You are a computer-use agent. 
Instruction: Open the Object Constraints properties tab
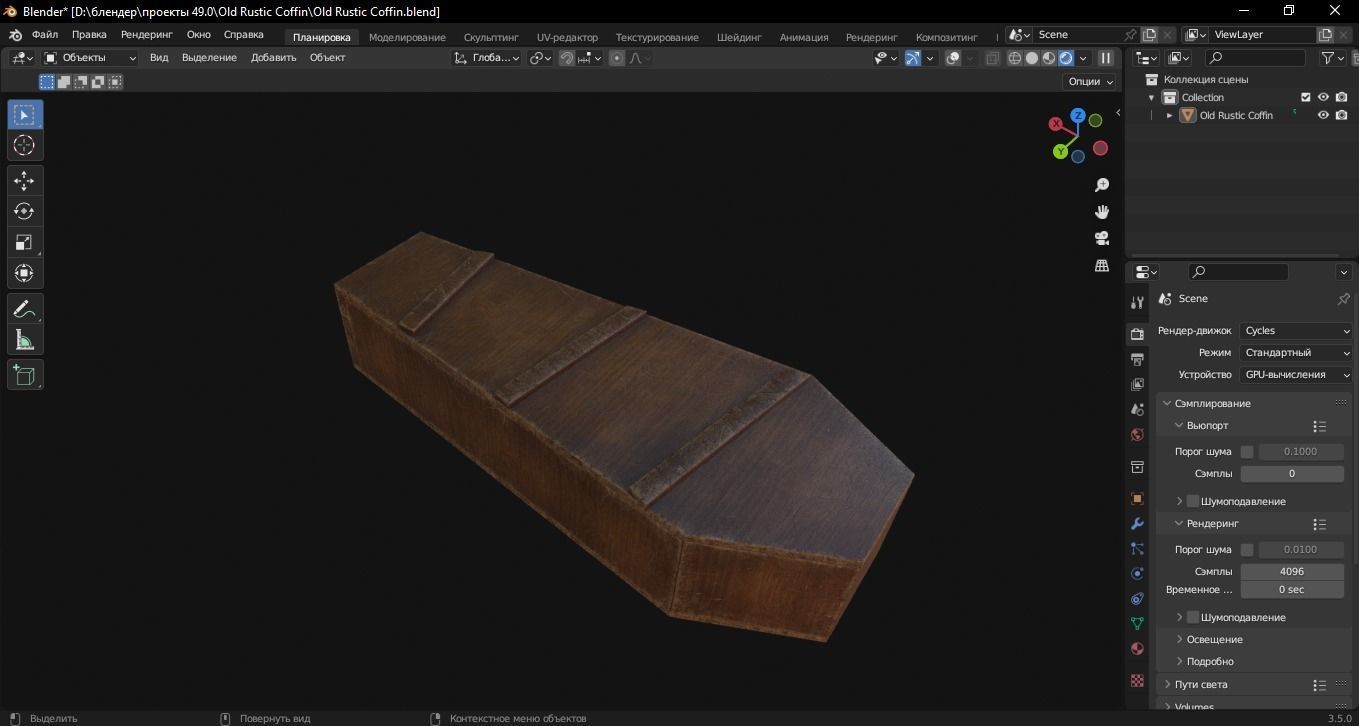point(1137,598)
